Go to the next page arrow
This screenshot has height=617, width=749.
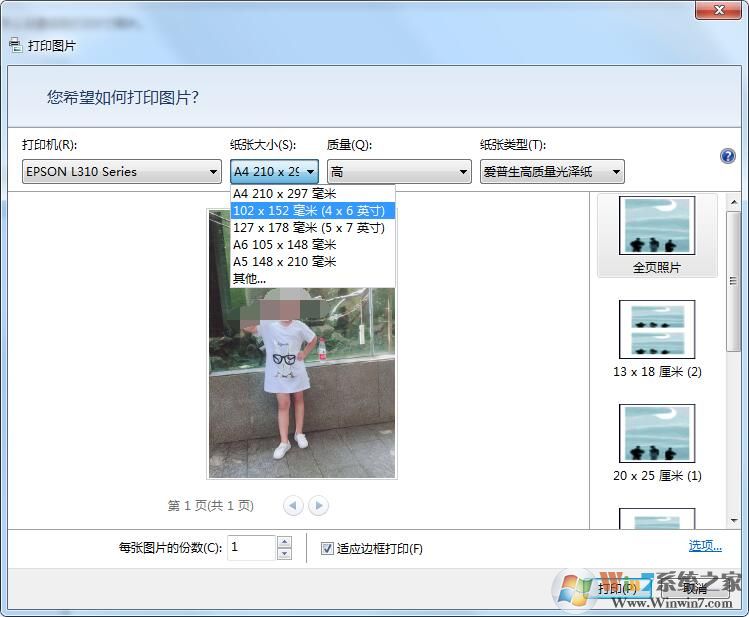(318, 506)
